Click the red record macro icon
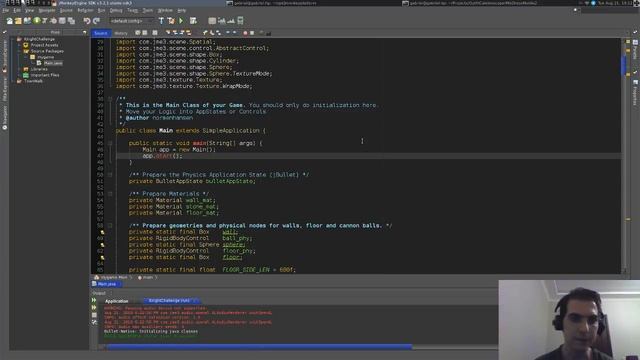This screenshot has width=640, height=360. [245, 33]
